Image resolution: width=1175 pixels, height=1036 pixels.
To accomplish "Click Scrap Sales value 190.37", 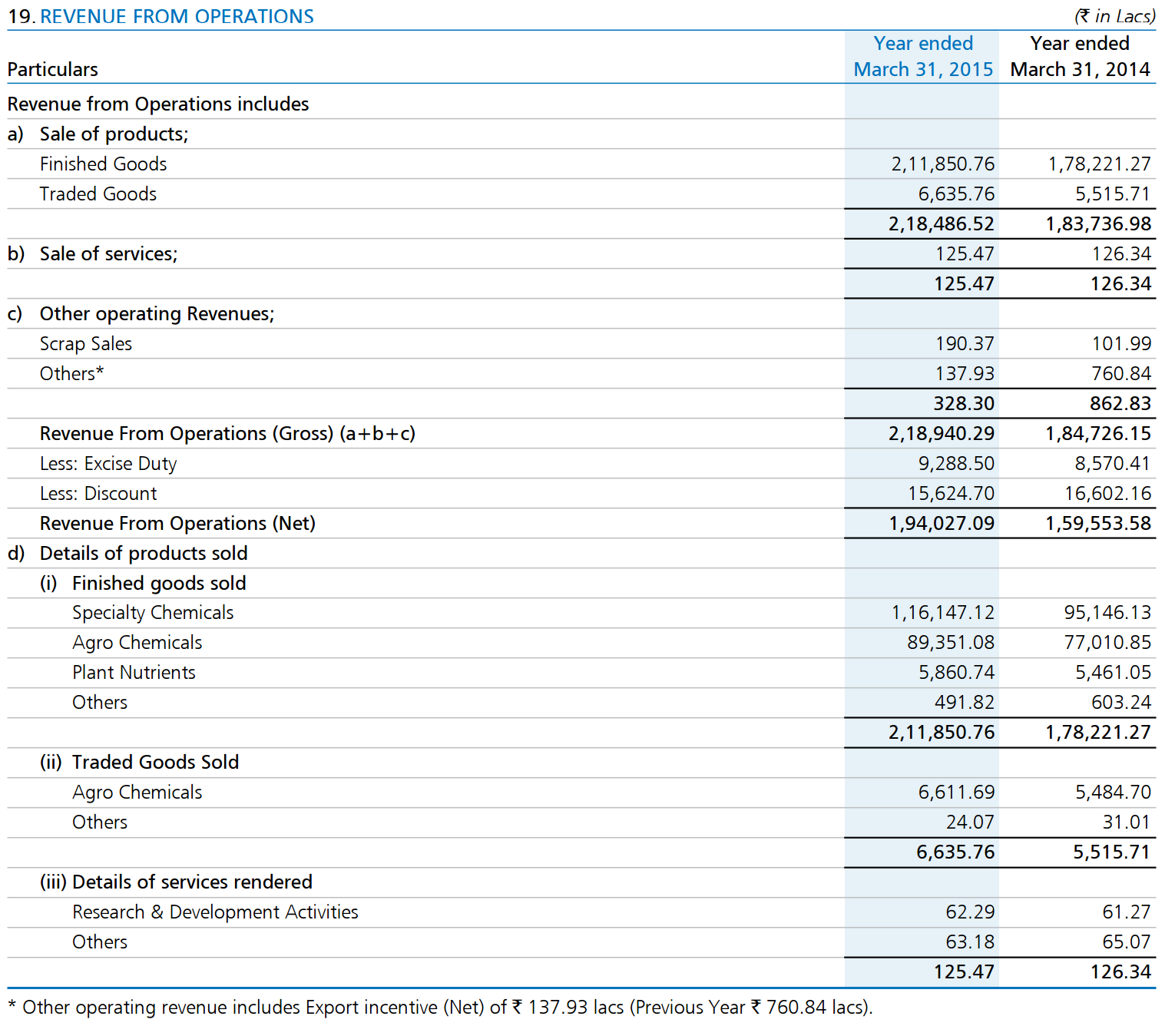I will 965,343.
